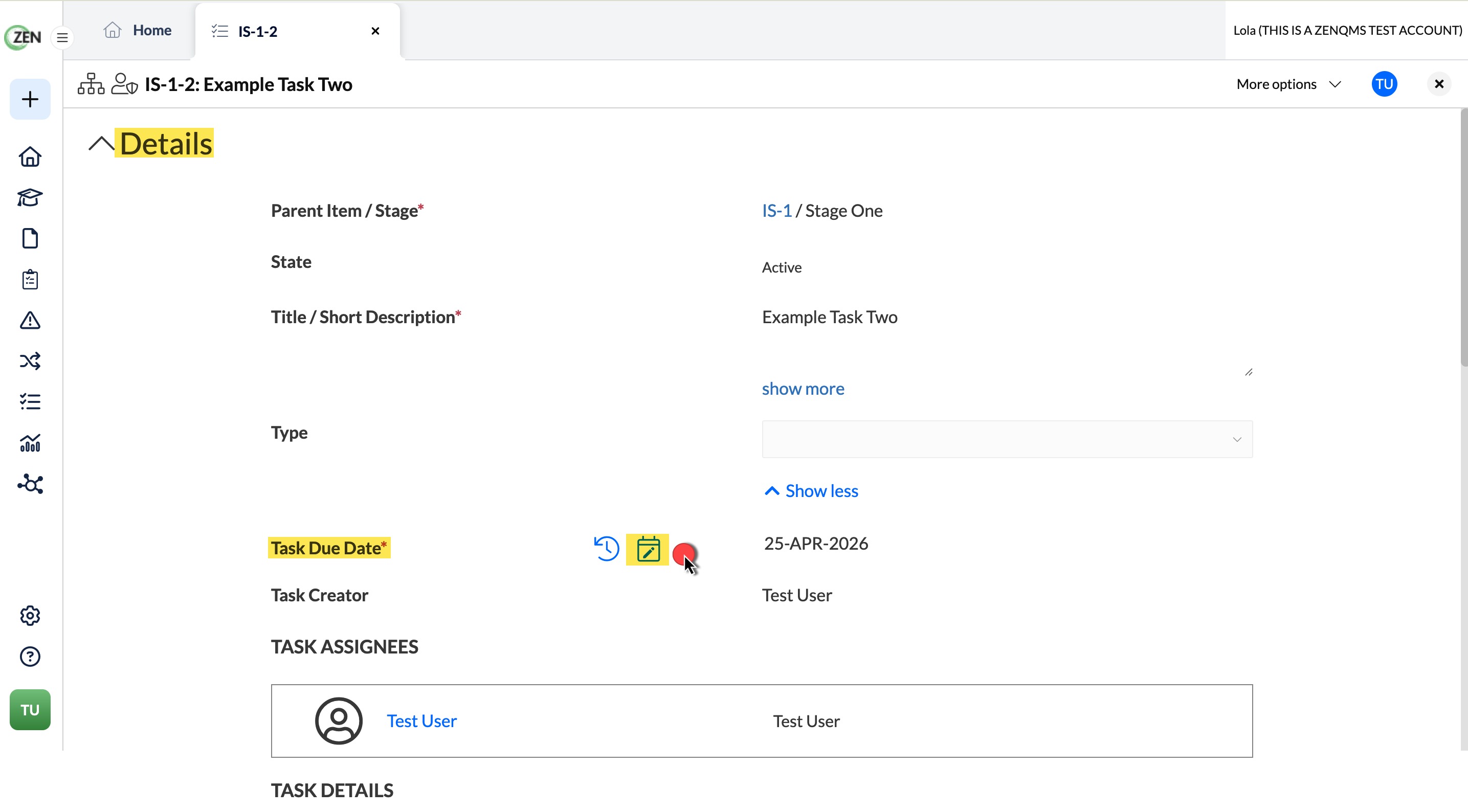Open the clipboard checklist icon in sidebar
This screenshot has width=1468, height=812.
pos(30,279)
